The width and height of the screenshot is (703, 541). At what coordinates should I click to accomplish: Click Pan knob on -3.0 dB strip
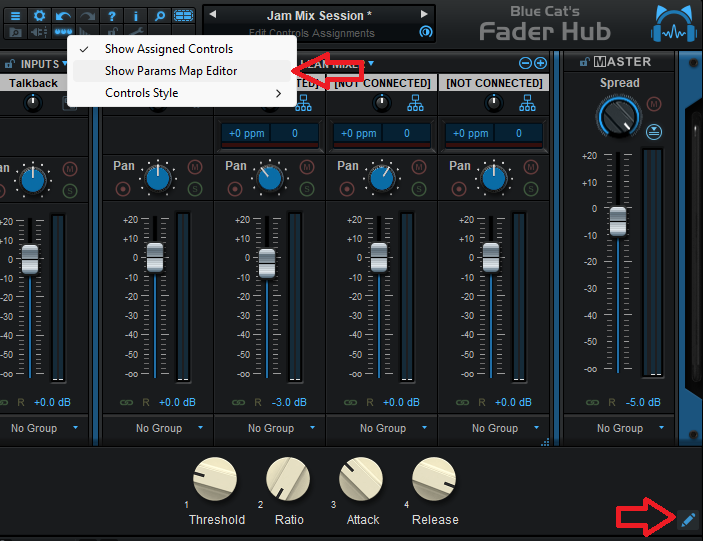click(x=270, y=178)
